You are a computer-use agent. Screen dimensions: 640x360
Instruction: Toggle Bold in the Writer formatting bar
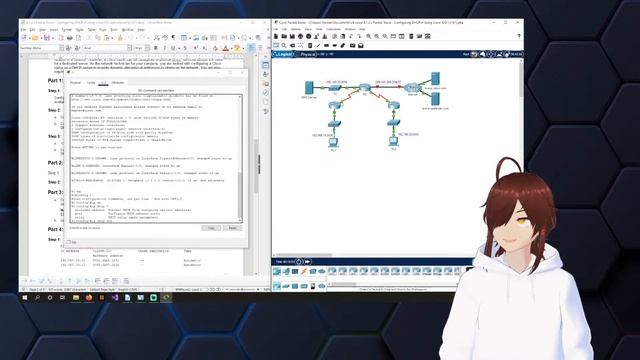pos(156,48)
